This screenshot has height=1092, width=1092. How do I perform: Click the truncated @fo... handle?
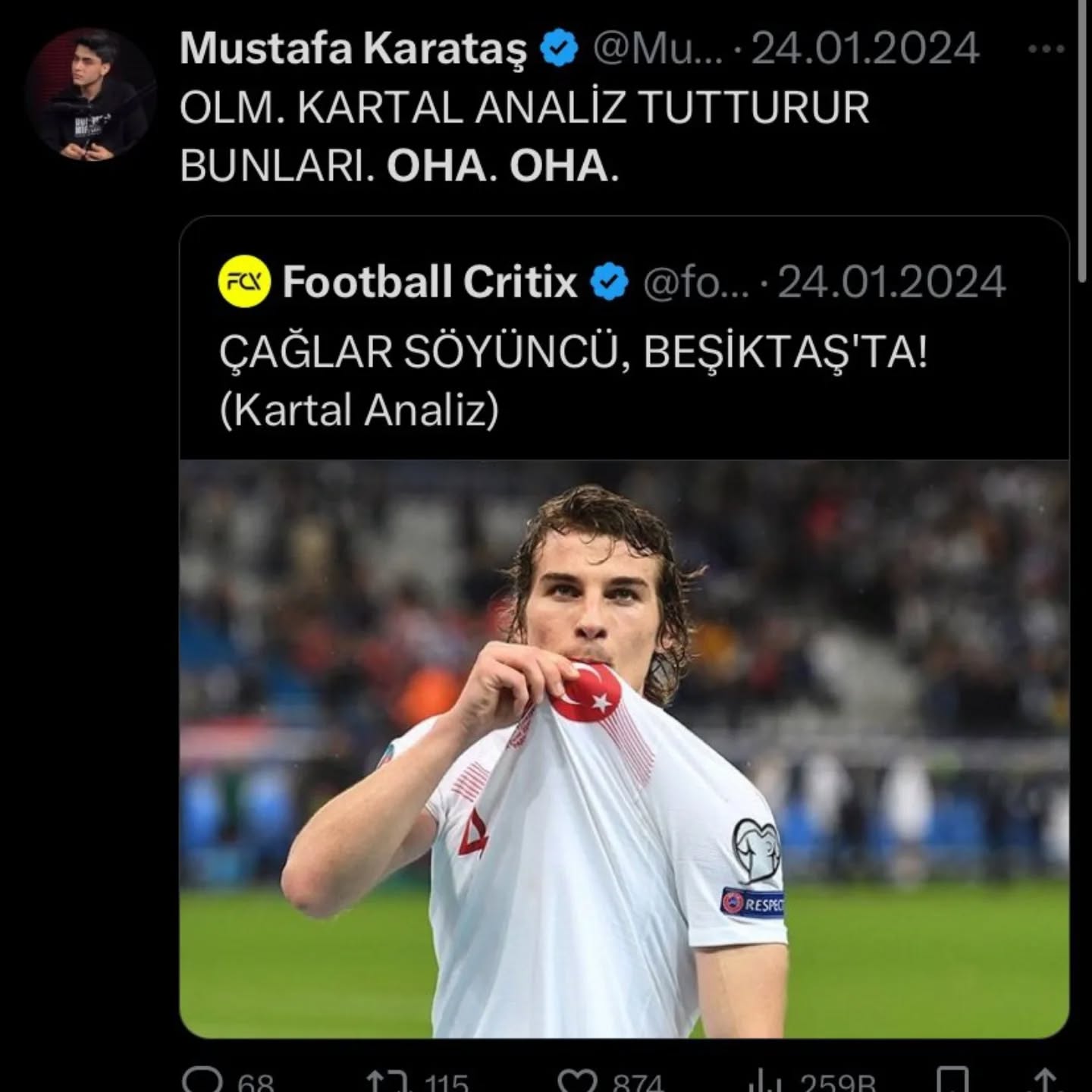(x=695, y=283)
